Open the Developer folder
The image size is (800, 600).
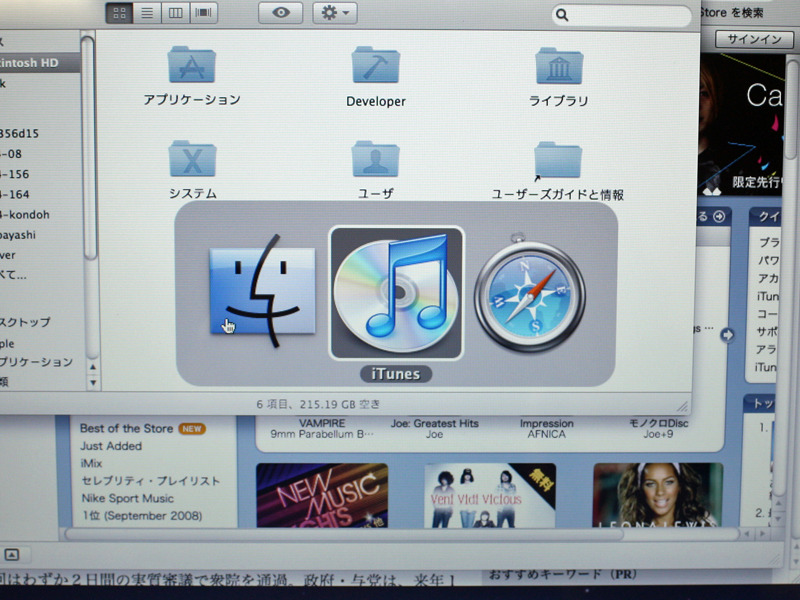(x=376, y=77)
